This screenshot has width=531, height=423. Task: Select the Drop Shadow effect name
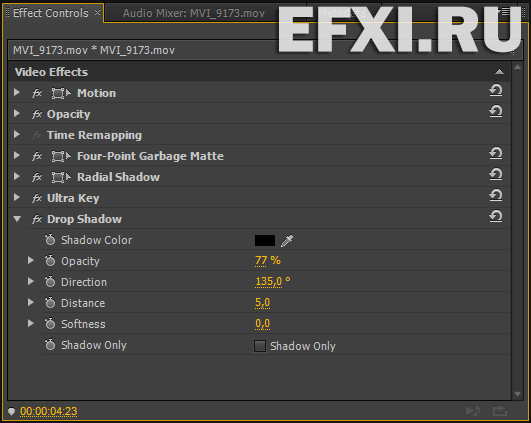(x=84, y=219)
